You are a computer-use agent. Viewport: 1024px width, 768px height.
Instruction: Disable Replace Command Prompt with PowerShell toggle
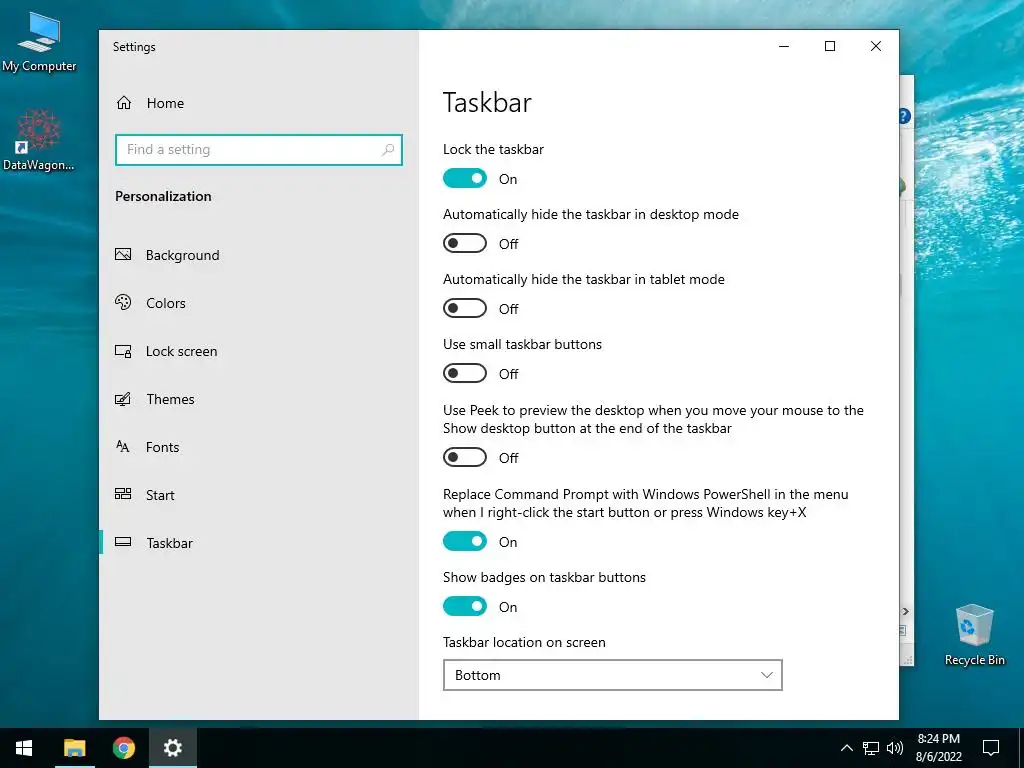point(465,541)
